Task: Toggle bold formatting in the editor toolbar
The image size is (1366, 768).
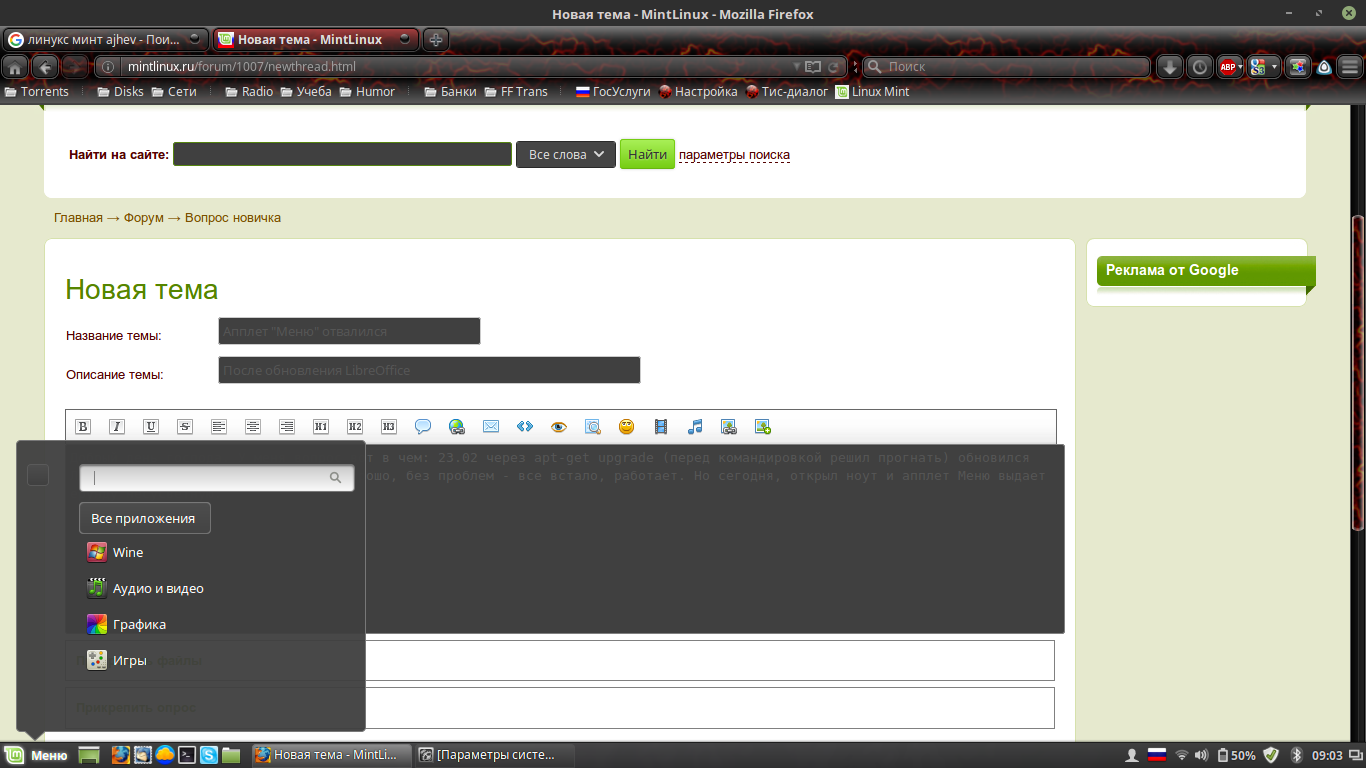Action: pyautogui.click(x=83, y=427)
